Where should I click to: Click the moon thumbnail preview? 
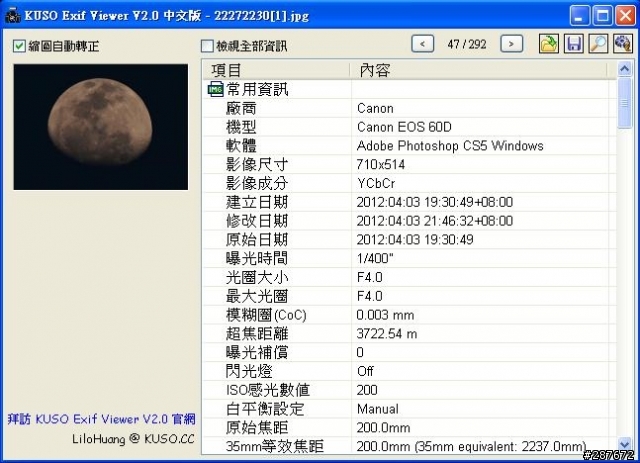[101, 127]
